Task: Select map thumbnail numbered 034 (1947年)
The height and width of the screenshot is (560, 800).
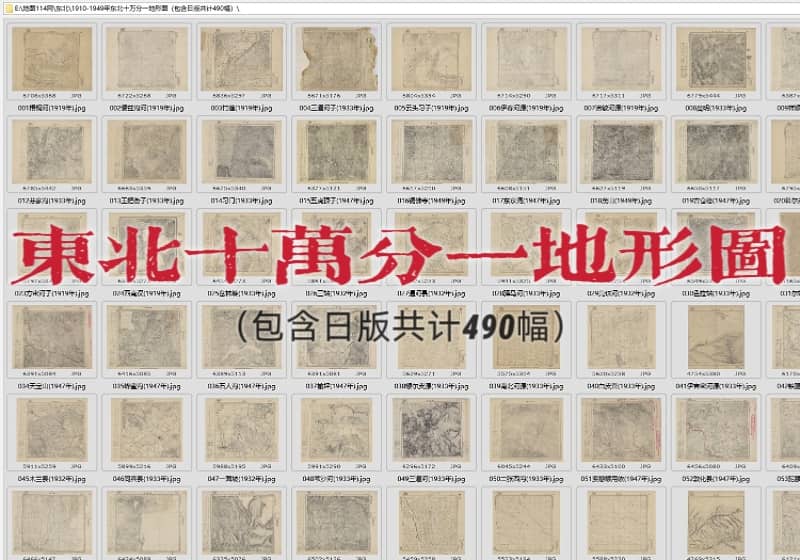Action: pyautogui.click(x=52, y=338)
